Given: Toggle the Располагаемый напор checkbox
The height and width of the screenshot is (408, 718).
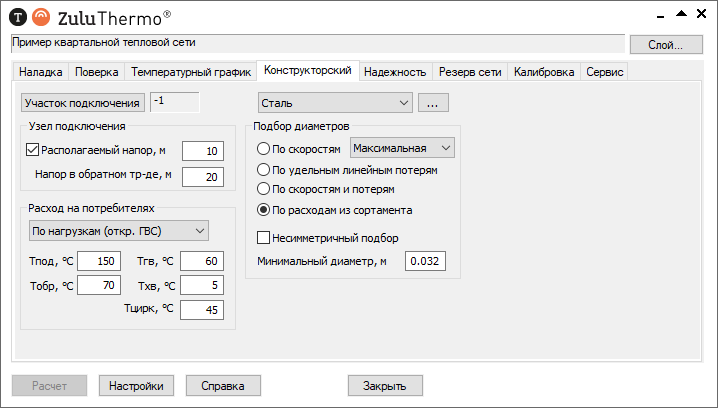Looking at the screenshot, I should 30,151.
